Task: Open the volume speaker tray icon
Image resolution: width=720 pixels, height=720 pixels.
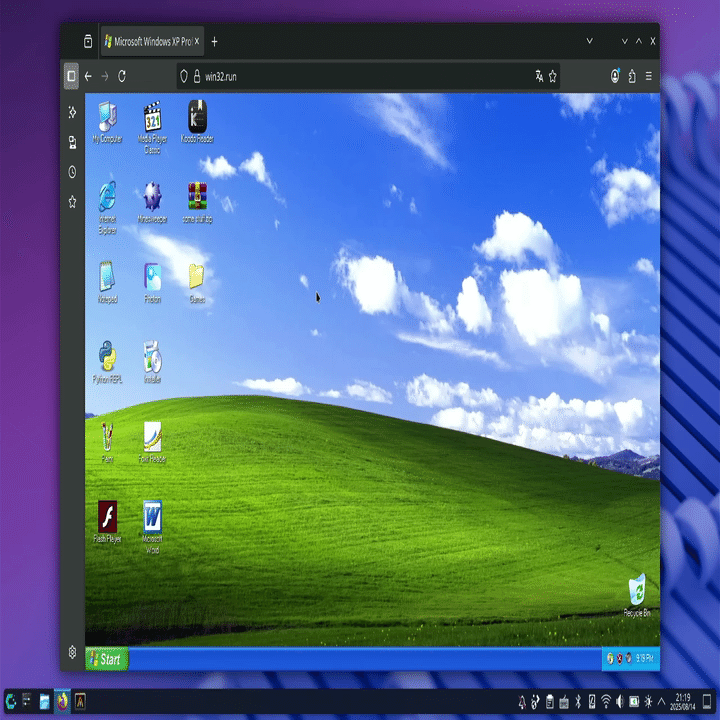Action: (620, 702)
